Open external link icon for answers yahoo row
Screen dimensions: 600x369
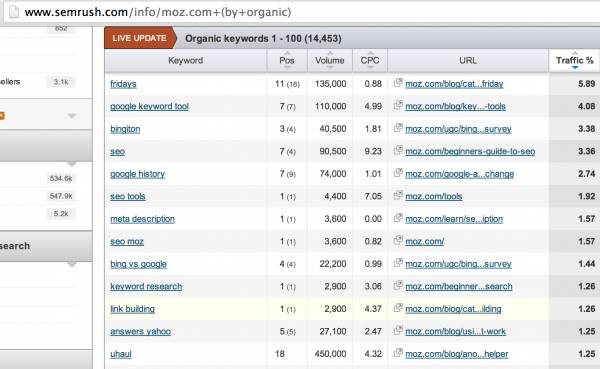pyautogui.click(x=398, y=330)
